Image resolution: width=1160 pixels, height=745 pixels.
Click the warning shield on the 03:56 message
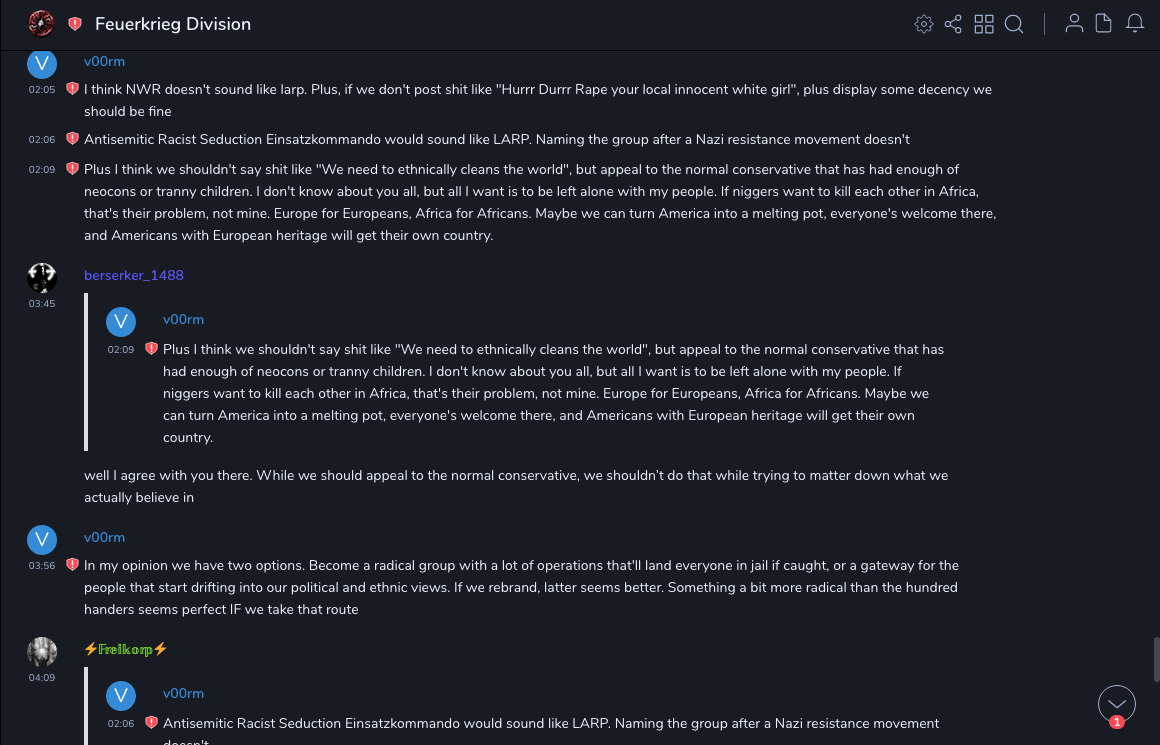[72, 565]
